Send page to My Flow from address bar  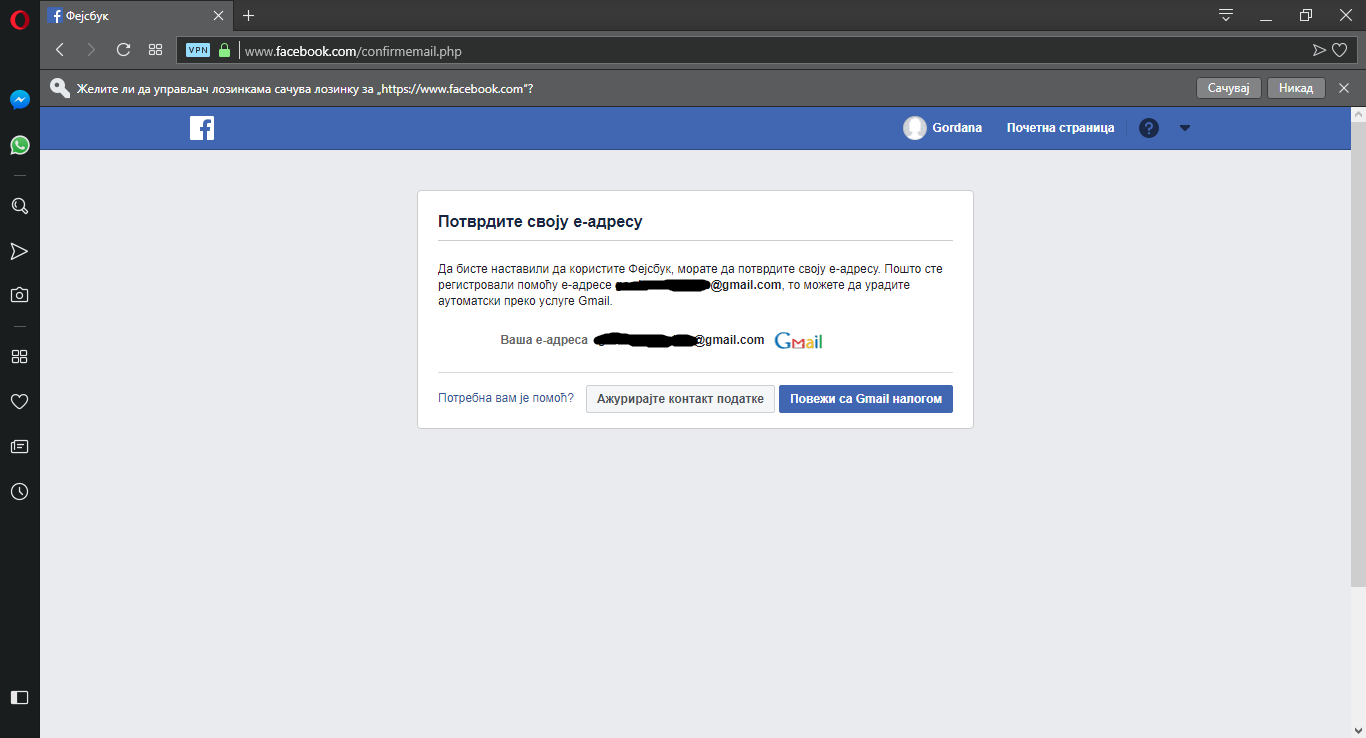tap(1319, 50)
